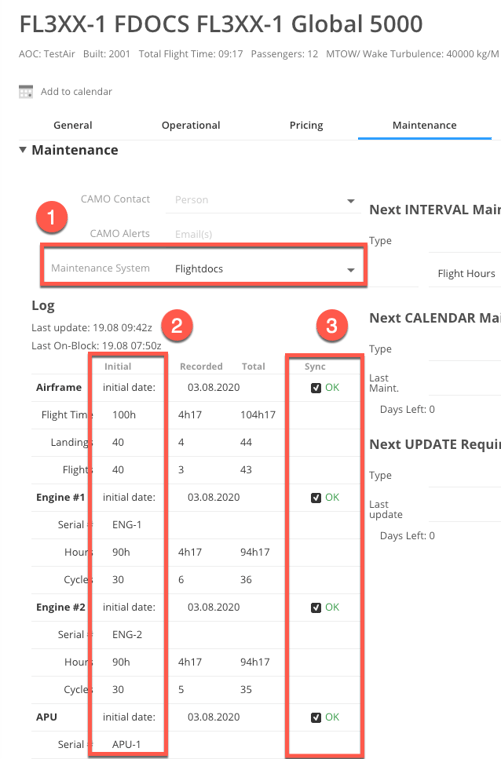
Task: Click the Sync column header
Action: (x=315, y=367)
